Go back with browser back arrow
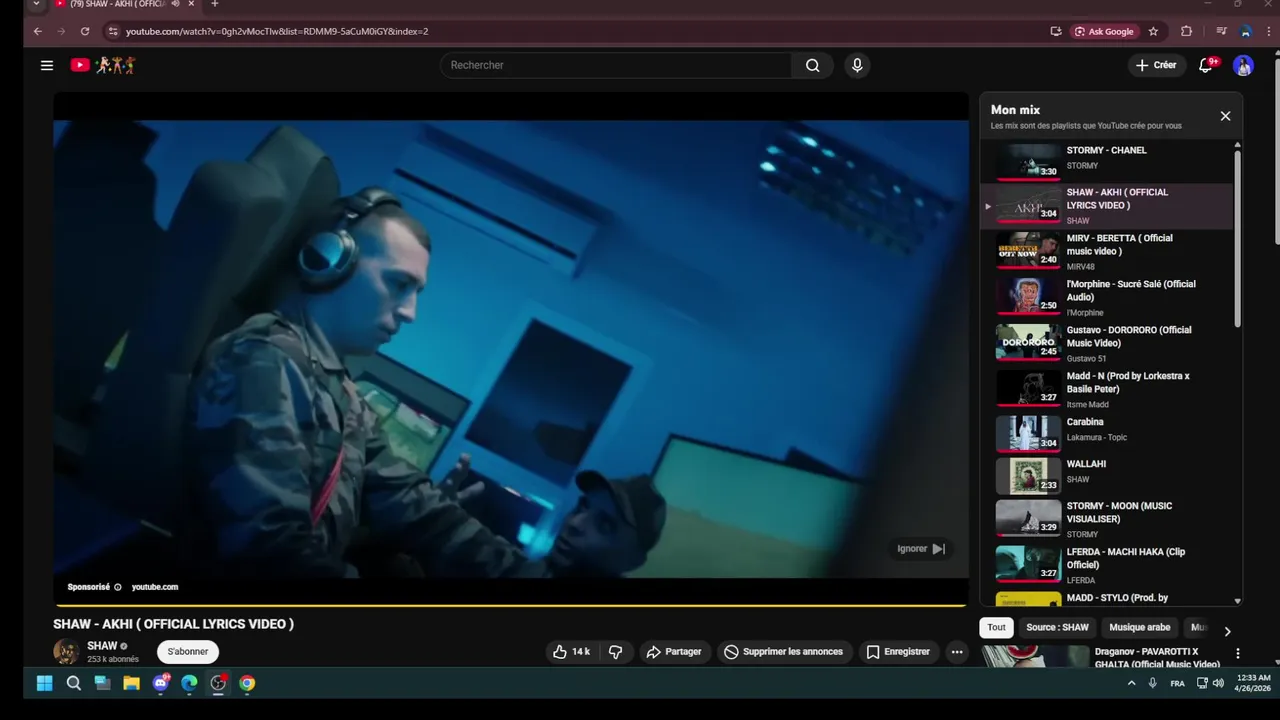 [38, 31]
